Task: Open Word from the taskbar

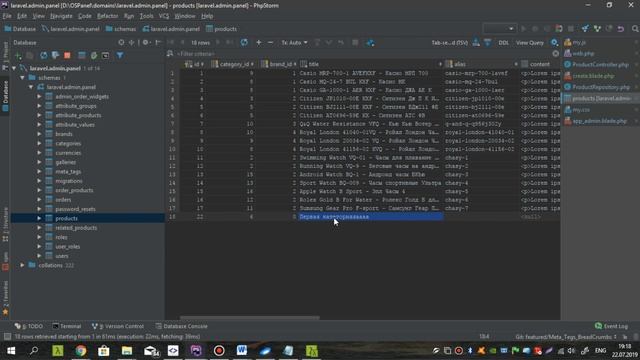Action: (x=242, y=351)
